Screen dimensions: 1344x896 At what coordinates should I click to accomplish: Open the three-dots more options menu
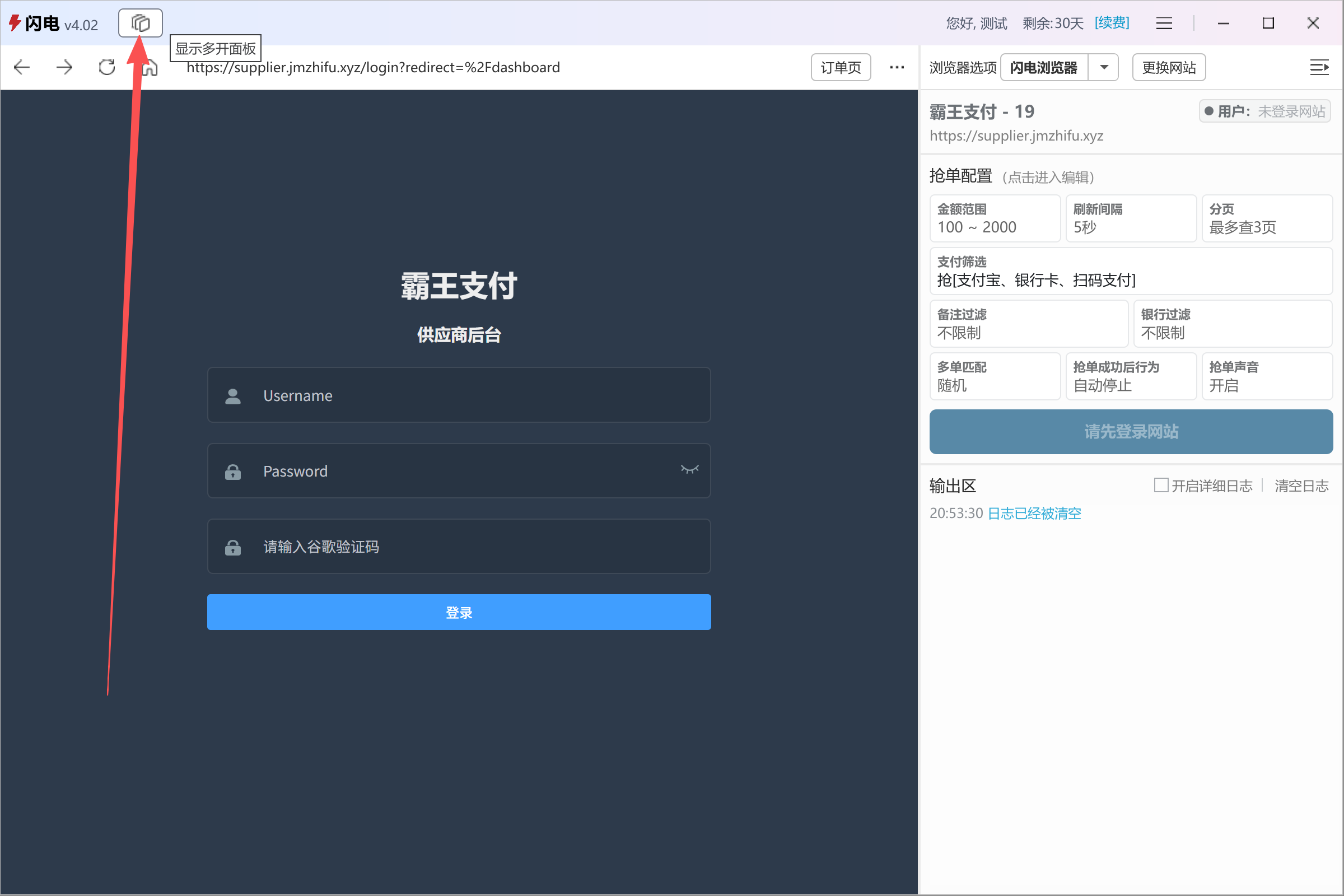pos(897,67)
